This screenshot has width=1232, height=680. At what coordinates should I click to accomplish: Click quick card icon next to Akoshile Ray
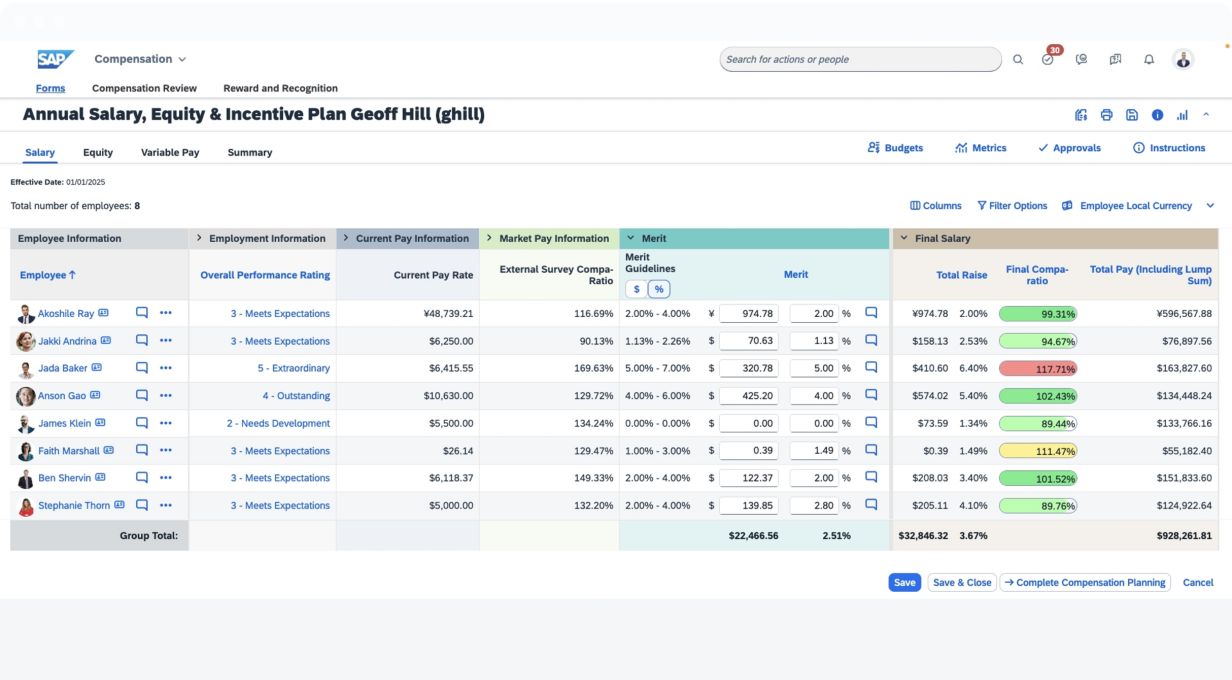pos(103,313)
